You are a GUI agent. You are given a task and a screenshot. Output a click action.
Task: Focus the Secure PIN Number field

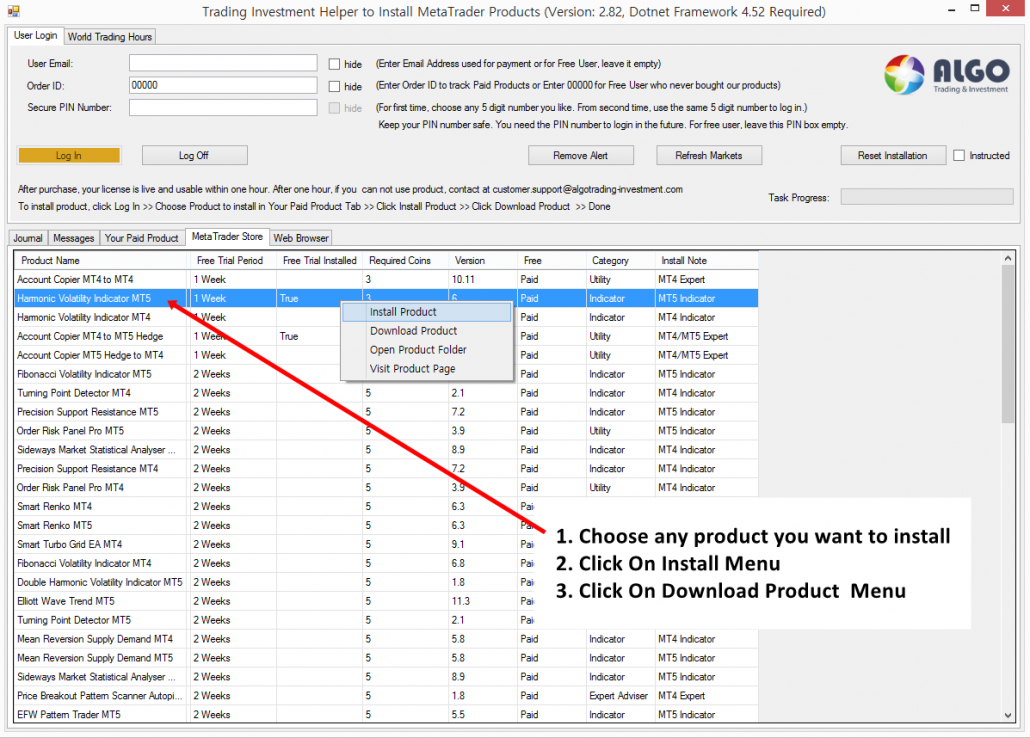pos(223,108)
